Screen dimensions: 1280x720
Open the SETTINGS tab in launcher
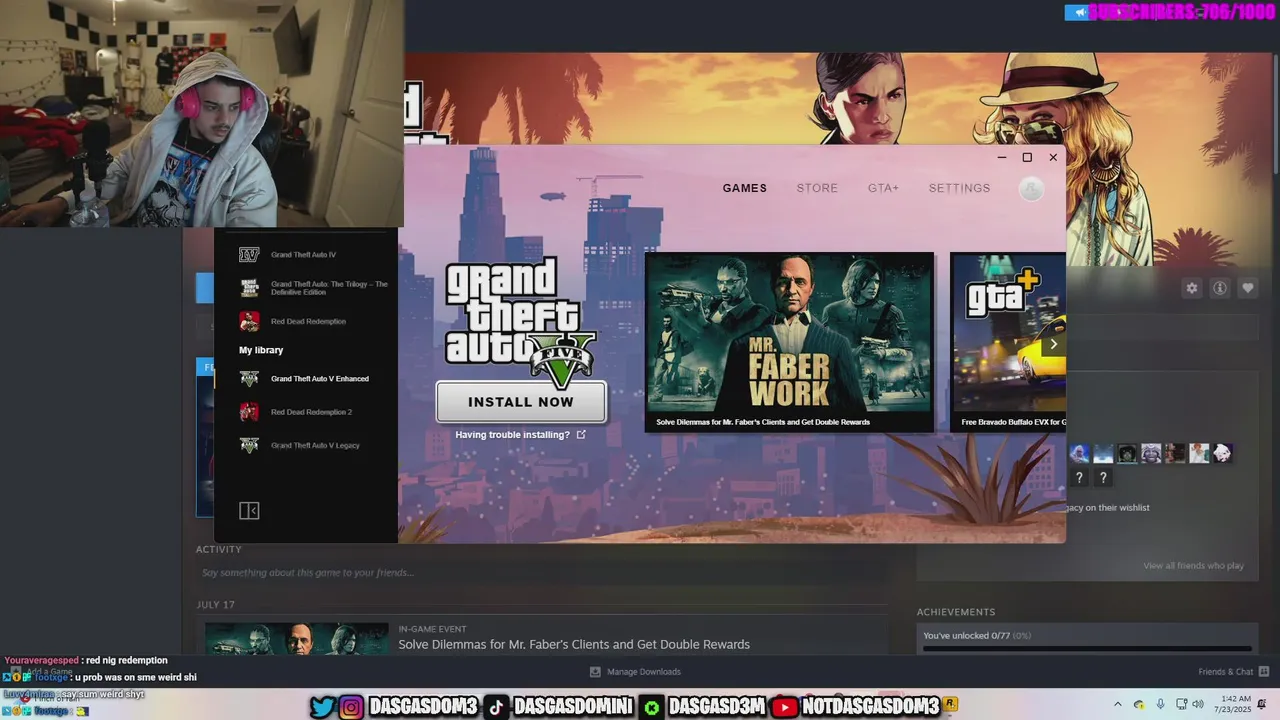point(959,188)
